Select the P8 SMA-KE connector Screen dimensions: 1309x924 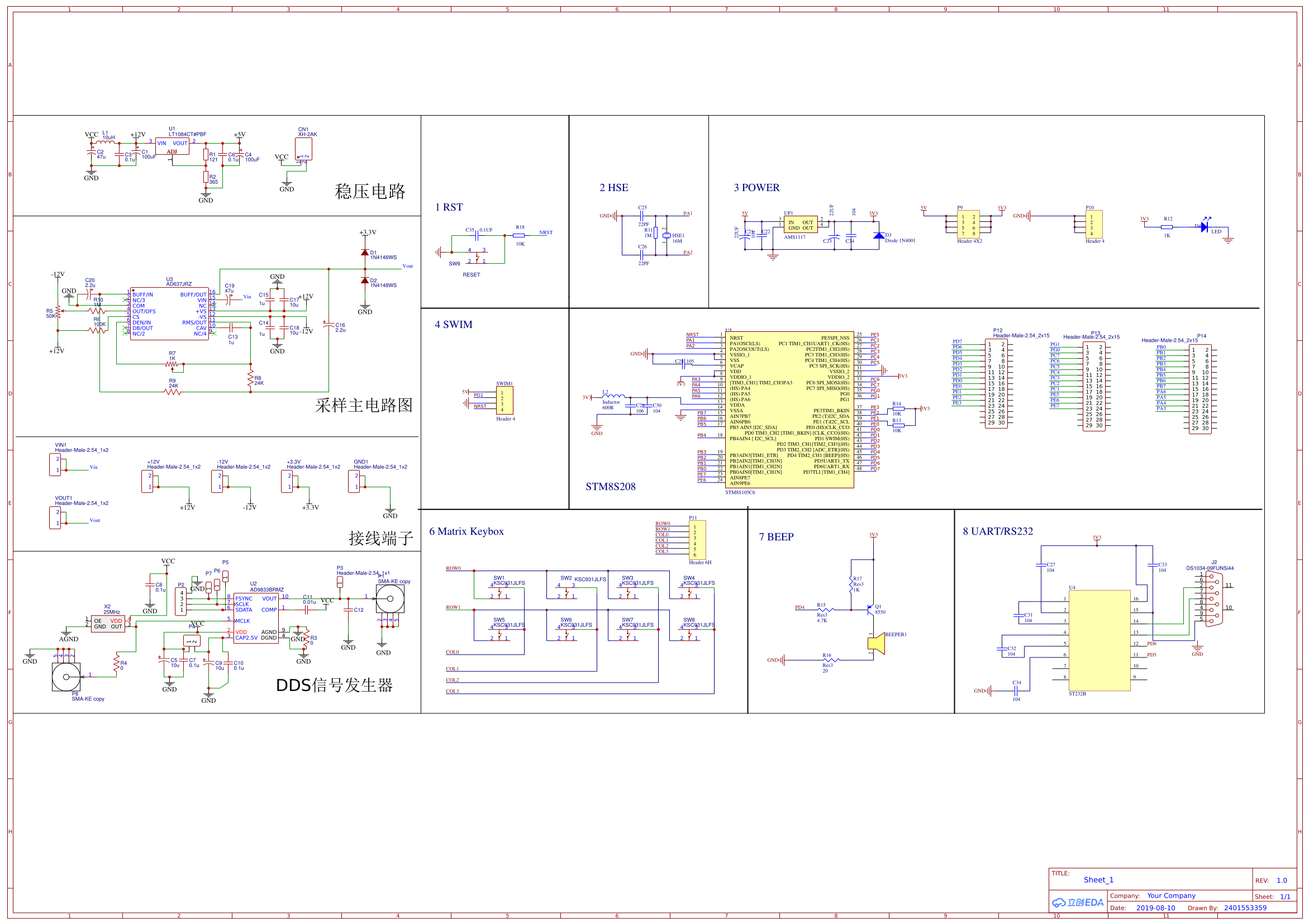(66, 677)
